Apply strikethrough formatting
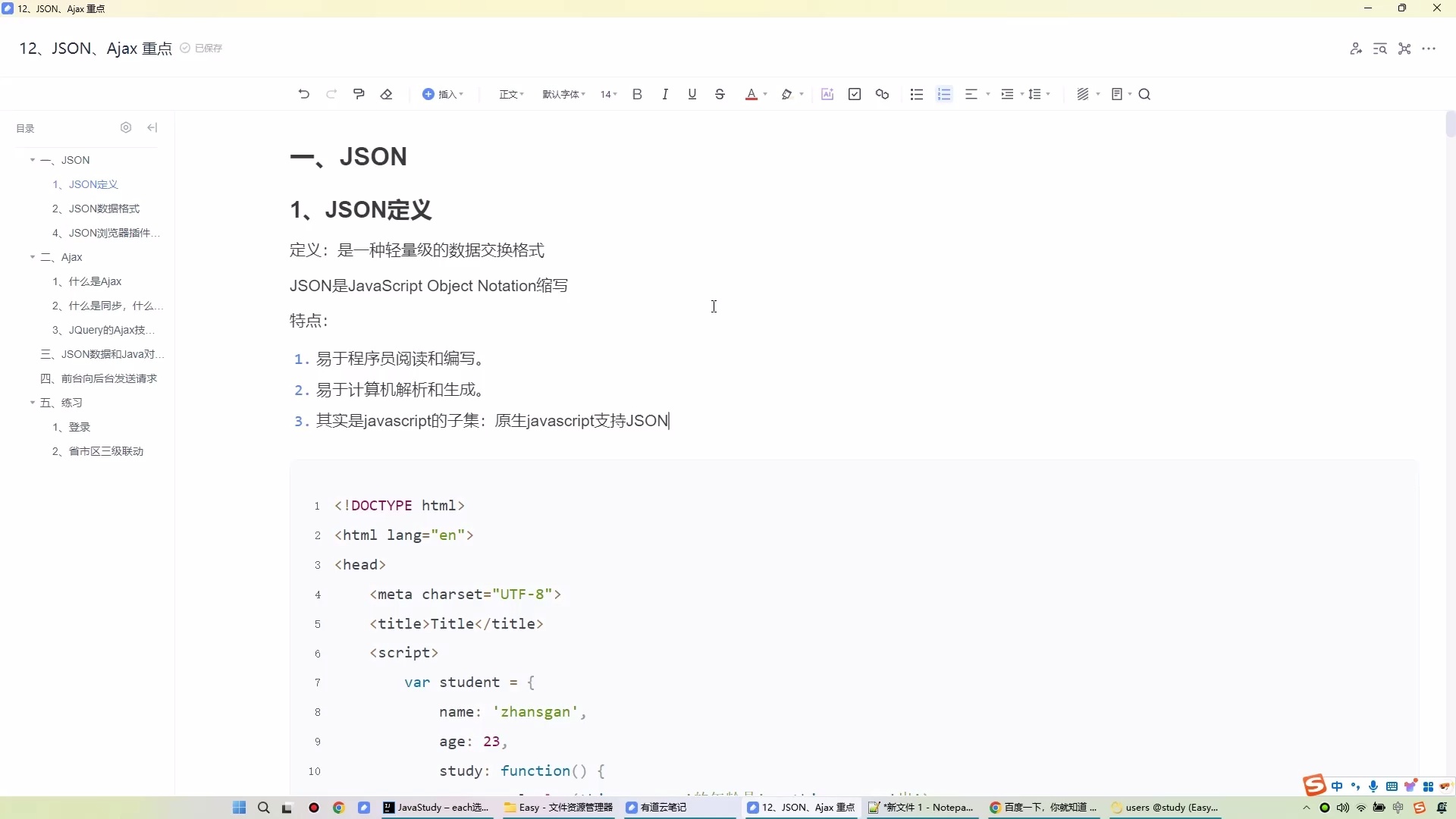The image size is (1456, 819). pos(719,93)
